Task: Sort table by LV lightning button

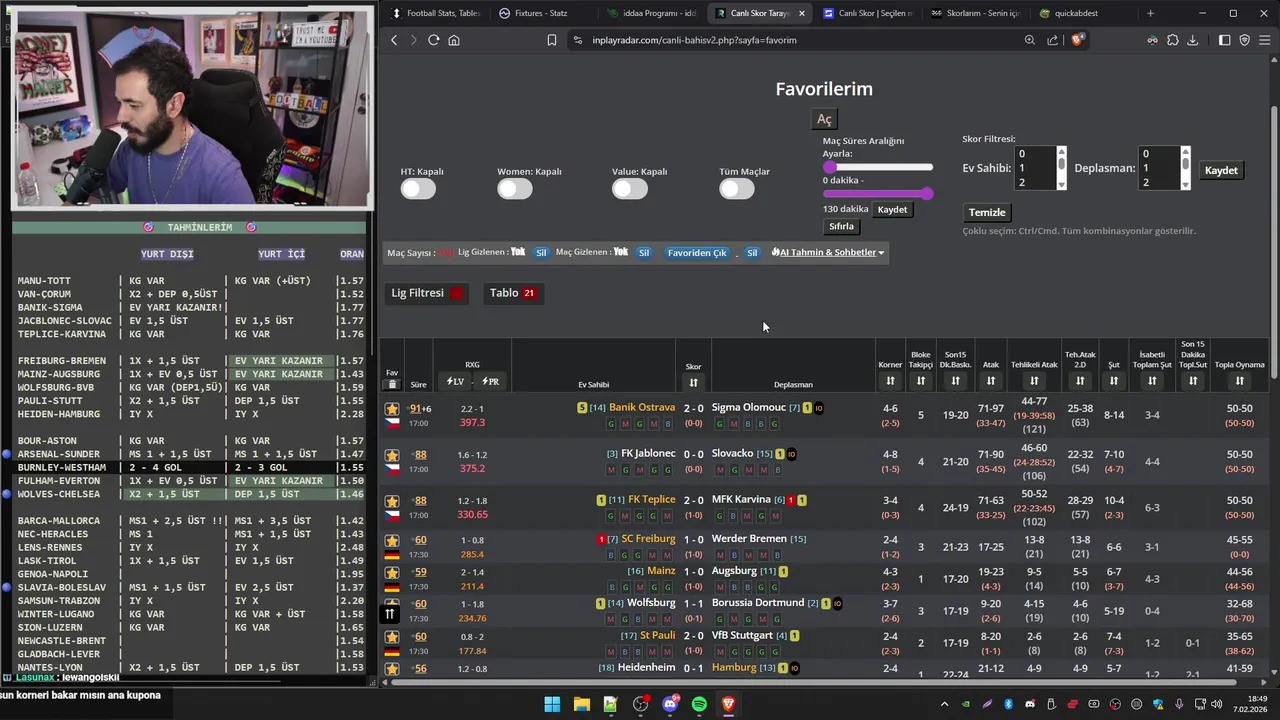Action: click(455, 381)
